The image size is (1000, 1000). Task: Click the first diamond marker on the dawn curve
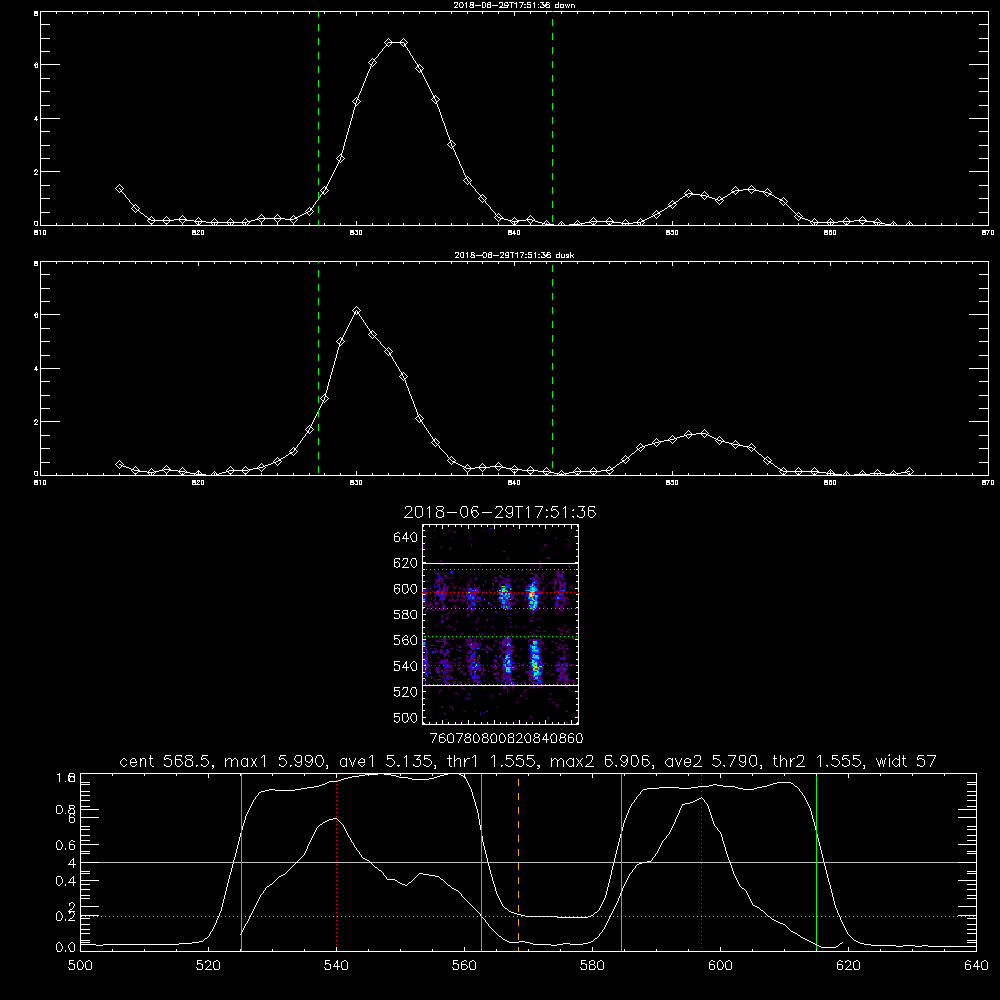click(119, 189)
